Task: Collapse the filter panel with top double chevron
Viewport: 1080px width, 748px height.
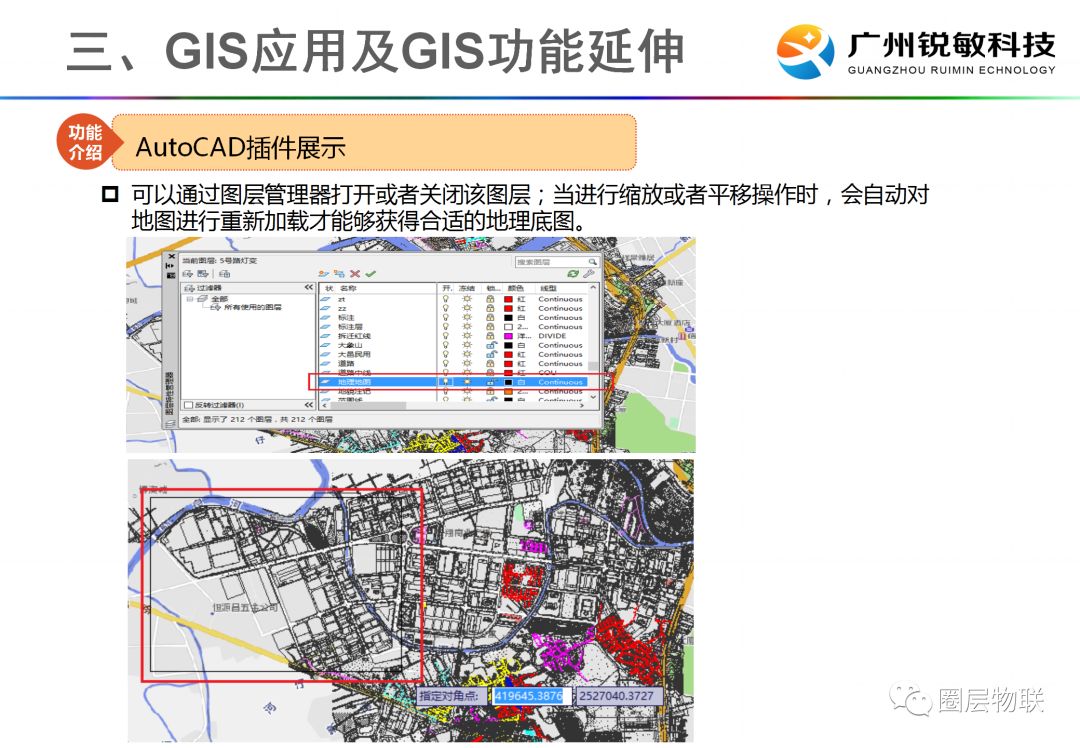Action: click(309, 287)
